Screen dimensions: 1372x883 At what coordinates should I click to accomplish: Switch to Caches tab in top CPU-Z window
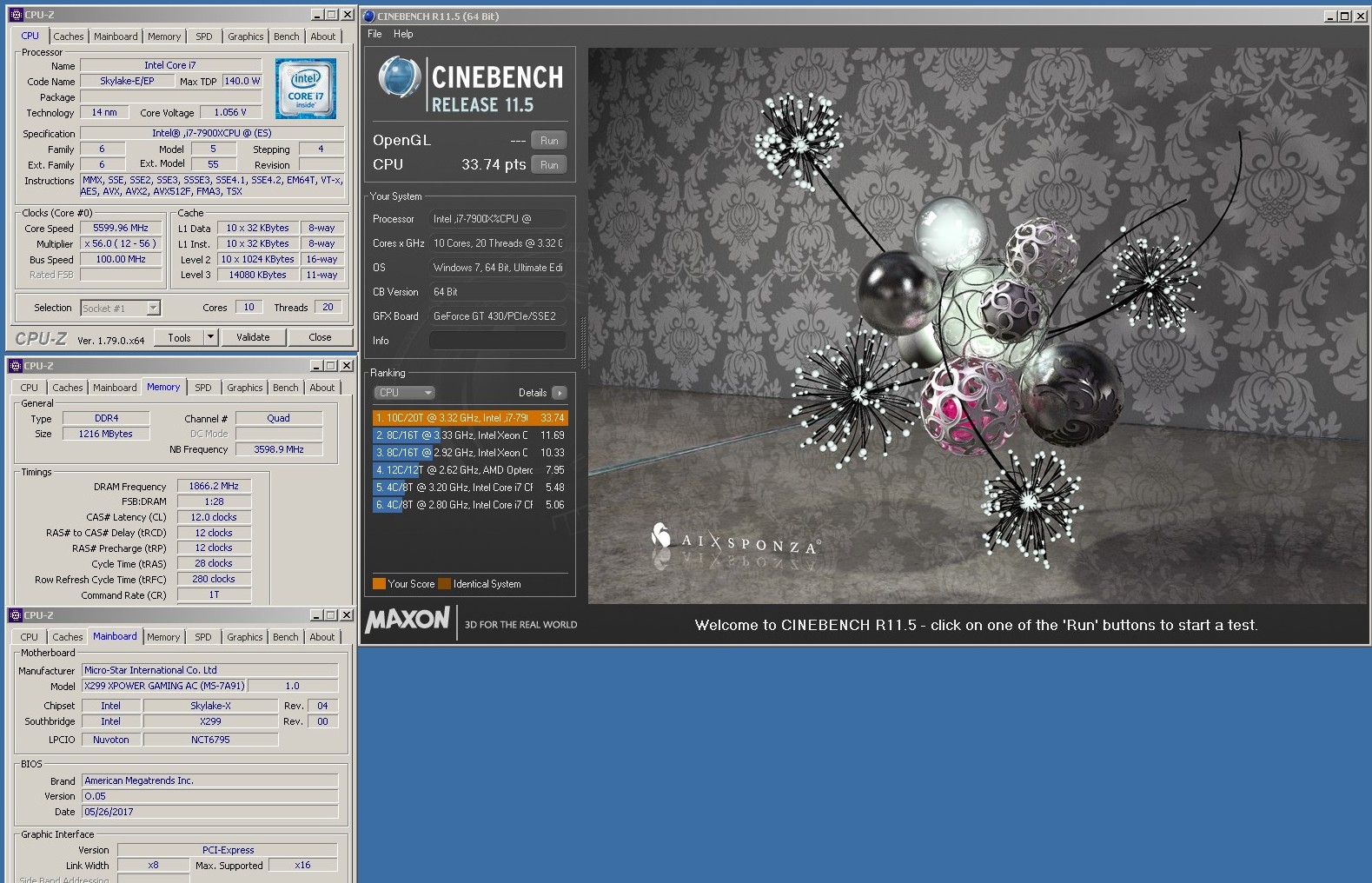pyautogui.click(x=69, y=37)
